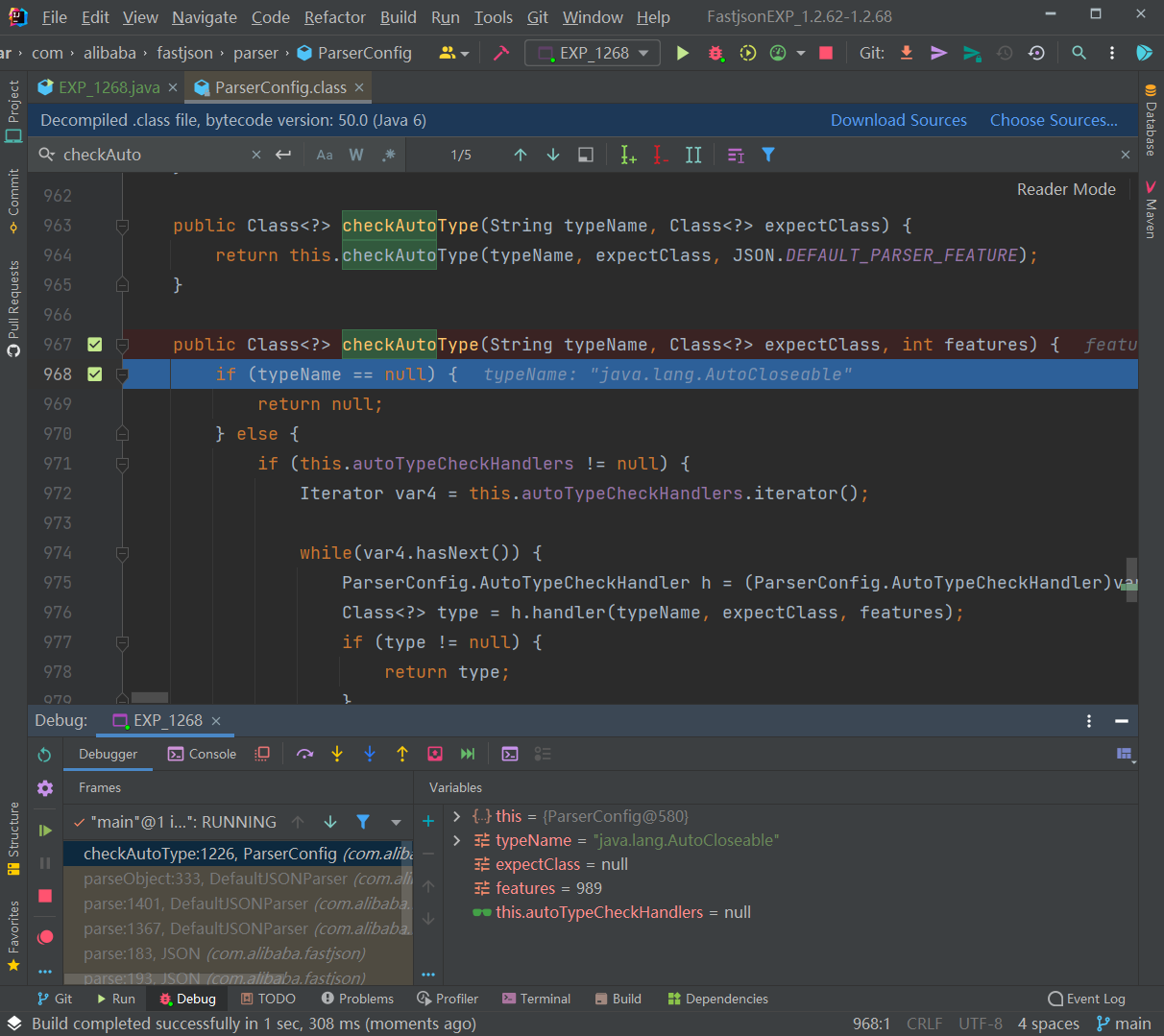Expand the 'this' variable in Variables panel

(x=456, y=816)
